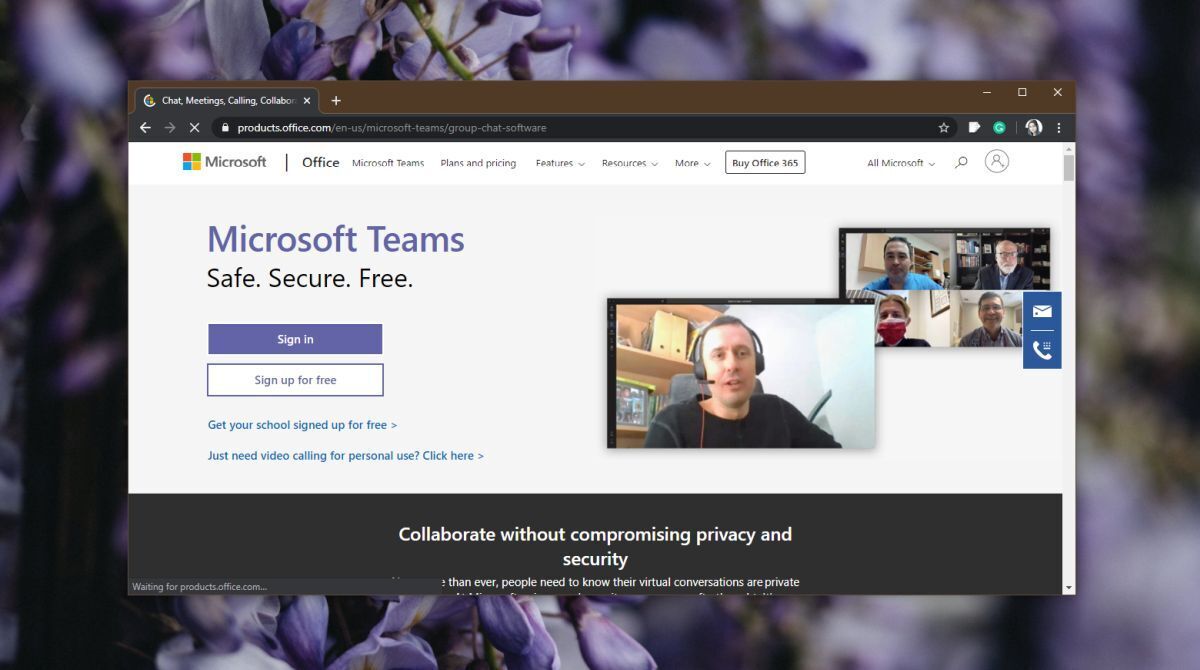Image resolution: width=1200 pixels, height=670 pixels.
Task: Click the floating phone contact icon
Action: click(x=1042, y=350)
